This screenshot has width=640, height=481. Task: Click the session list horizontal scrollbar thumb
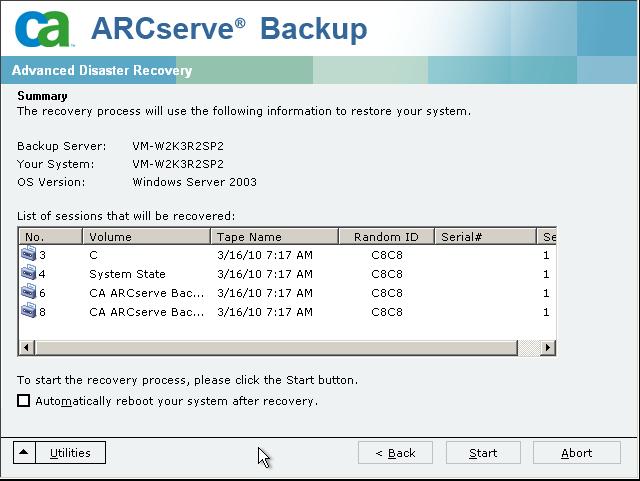[277, 347]
